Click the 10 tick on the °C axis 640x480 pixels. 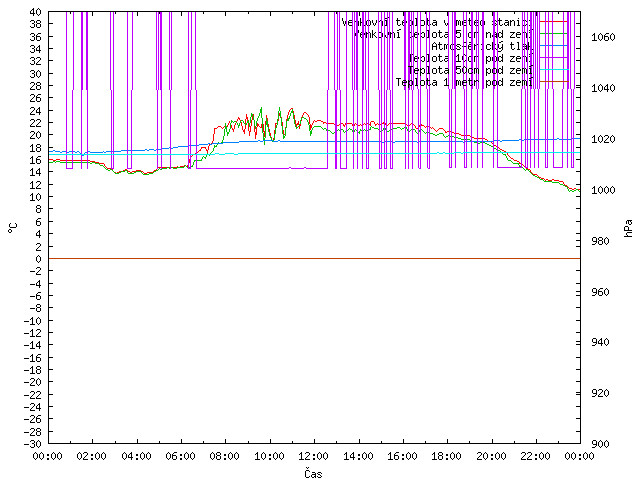pyautogui.click(x=36, y=197)
